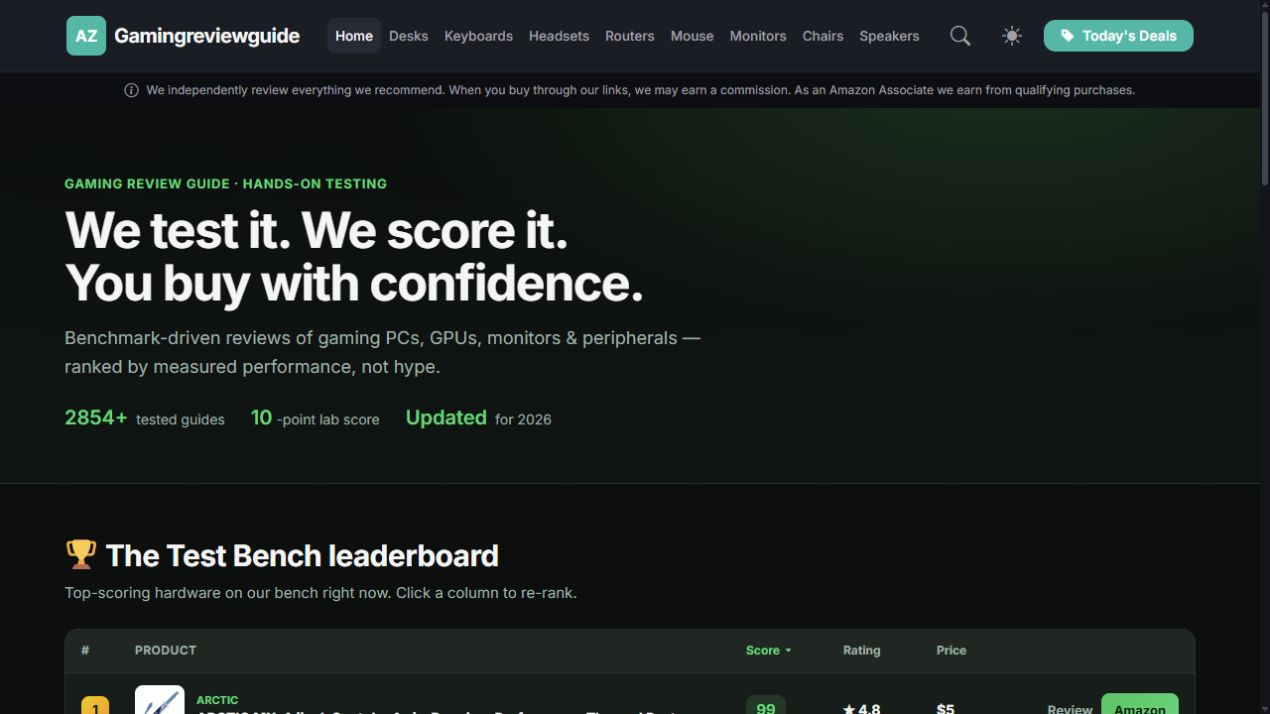Open the search magnifier icon
This screenshot has width=1270, height=714.
click(x=960, y=36)
